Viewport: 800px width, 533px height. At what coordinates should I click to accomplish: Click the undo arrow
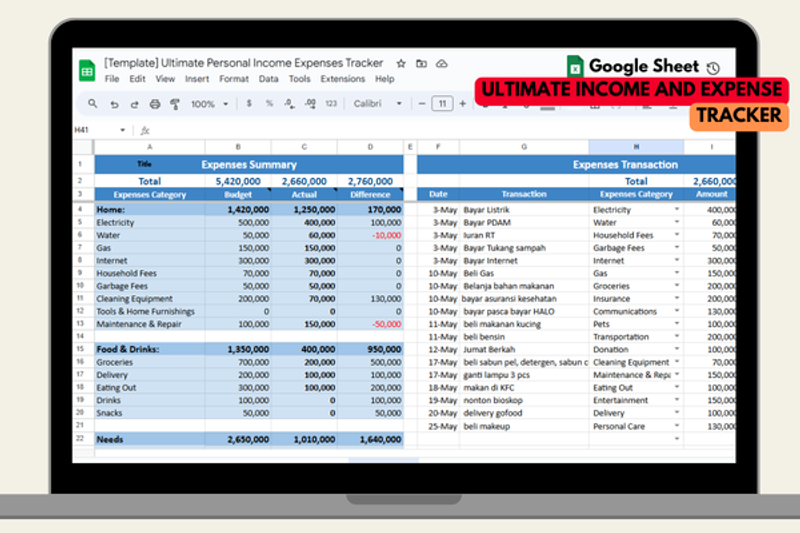114,104
